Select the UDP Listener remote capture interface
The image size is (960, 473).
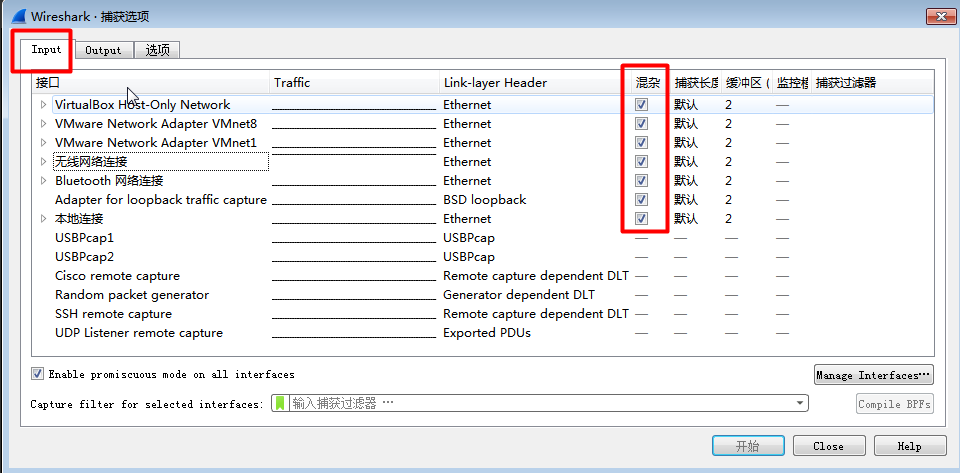[x=139, y=333]
